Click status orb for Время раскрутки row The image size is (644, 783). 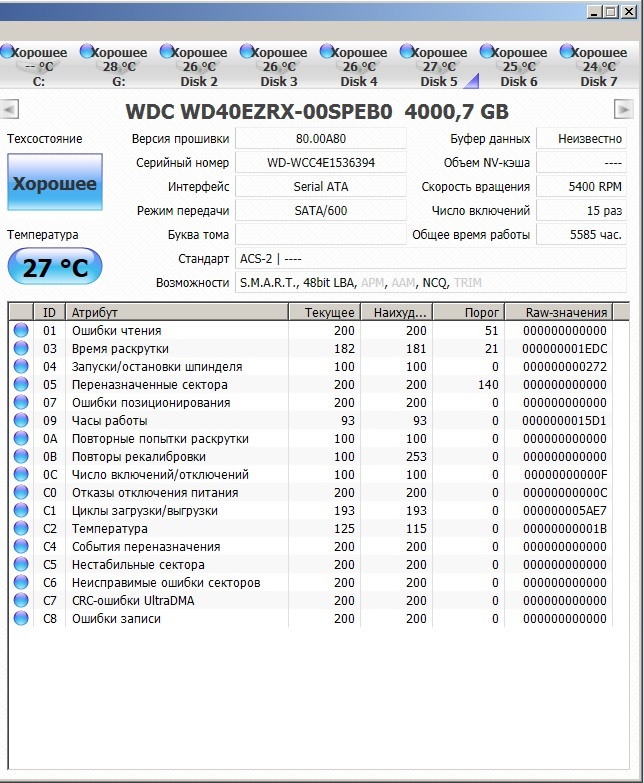21,349
